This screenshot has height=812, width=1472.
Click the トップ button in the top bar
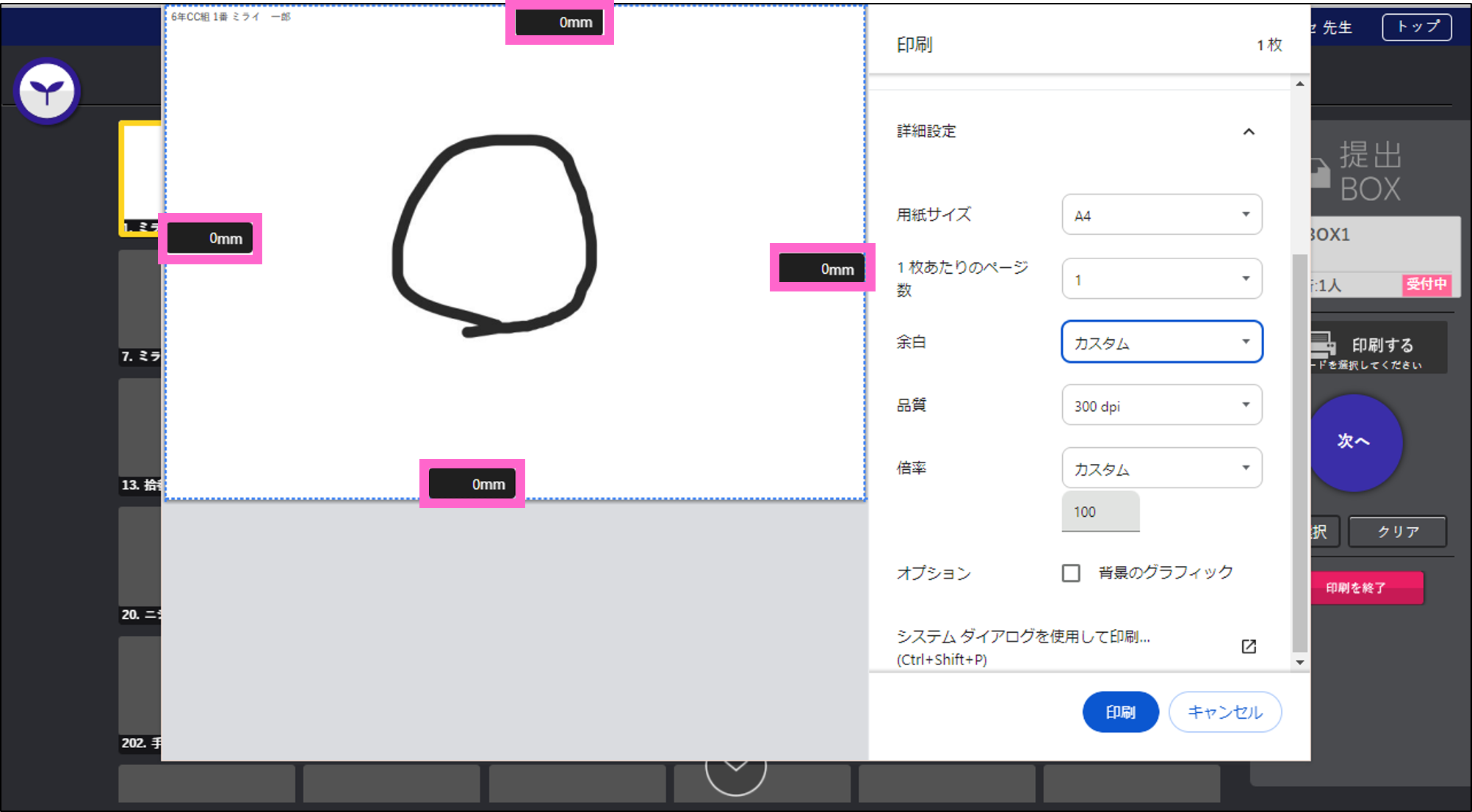1415,26
